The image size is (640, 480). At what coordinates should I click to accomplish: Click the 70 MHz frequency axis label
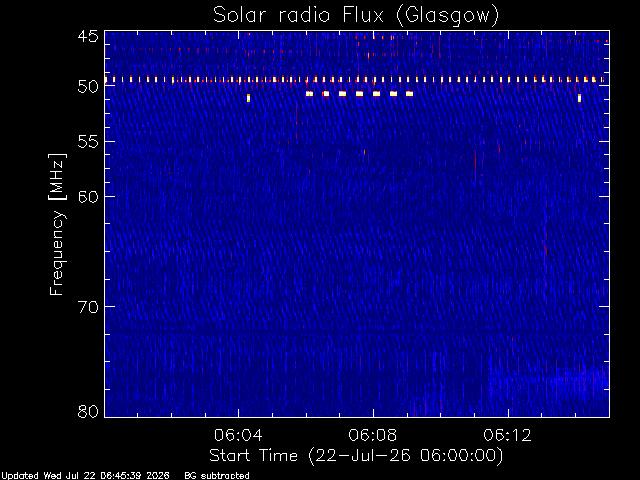(88, 307)
